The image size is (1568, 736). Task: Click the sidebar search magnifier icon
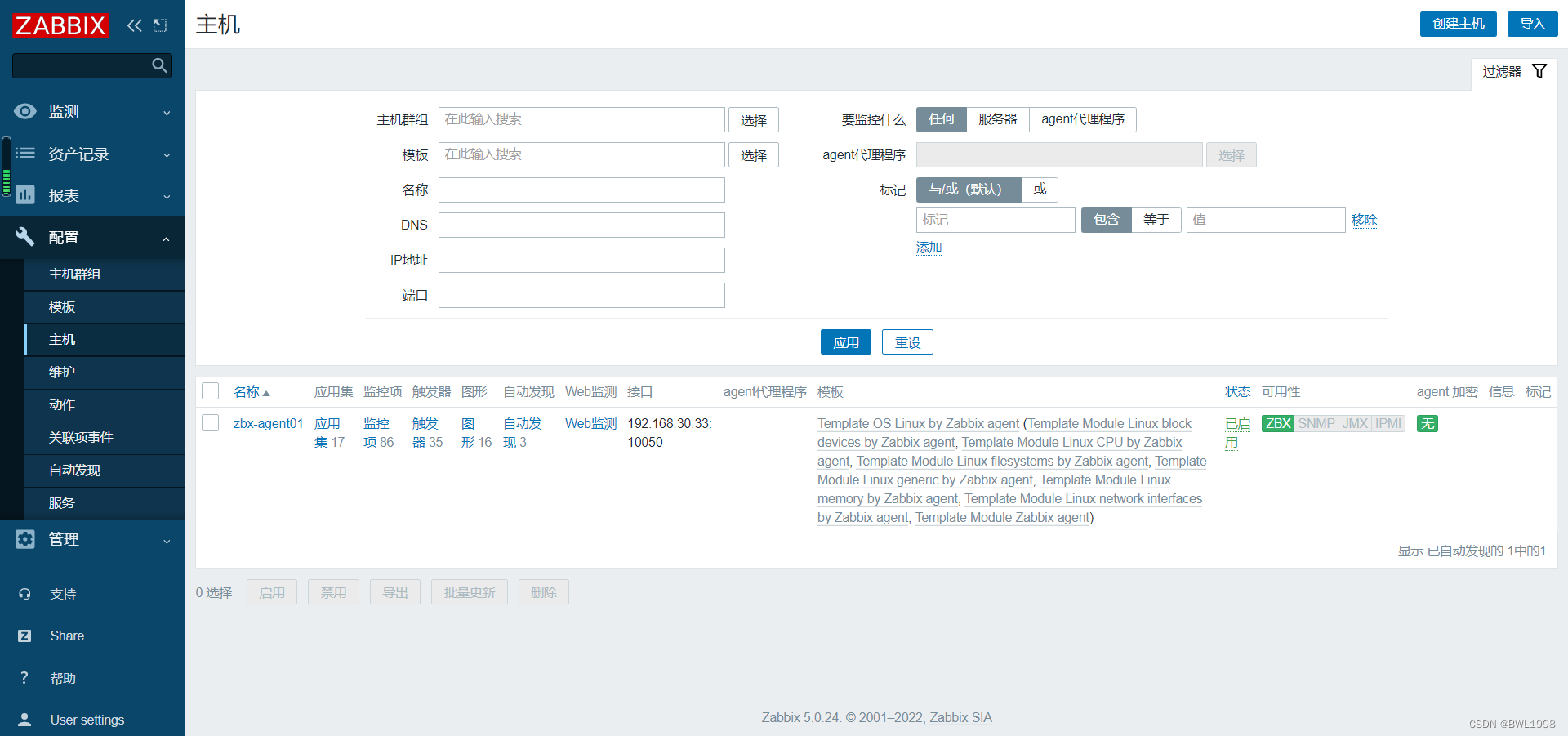click(x=159, y=65)
